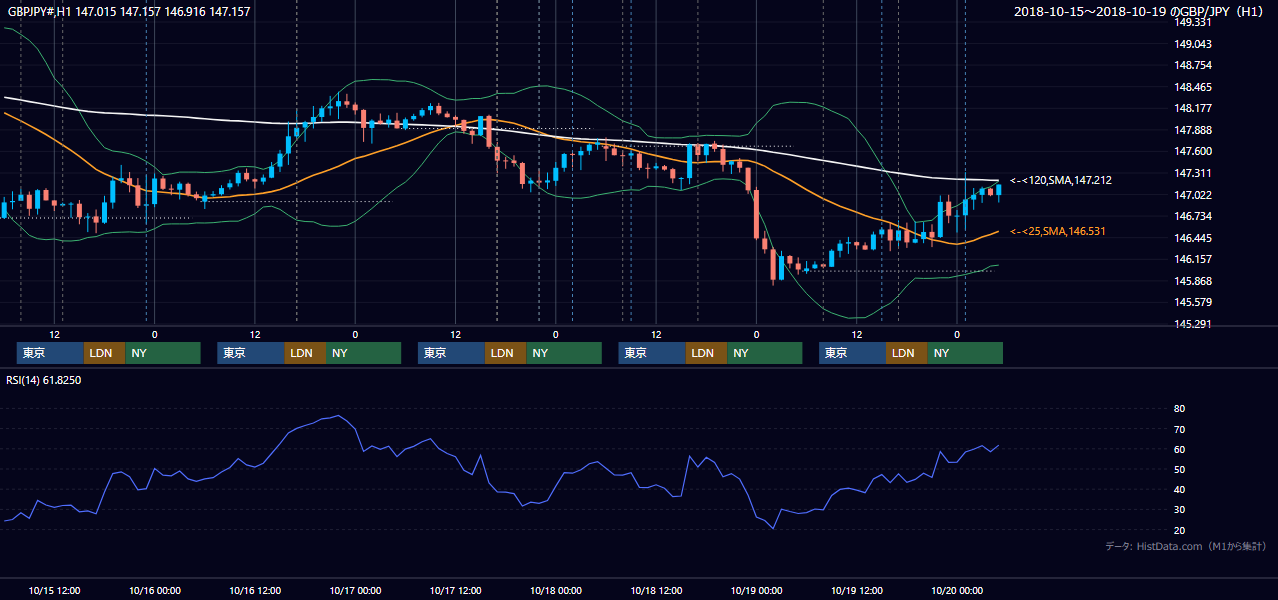Click RSI scale level 60
The image size is (1278, 600).
pyautogui.click(x=1179, y=450)
